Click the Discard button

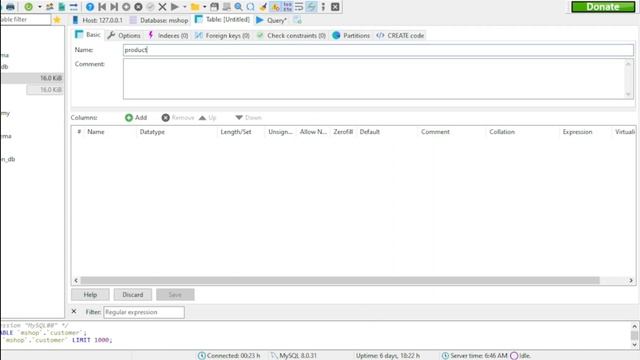coord(133,295)
